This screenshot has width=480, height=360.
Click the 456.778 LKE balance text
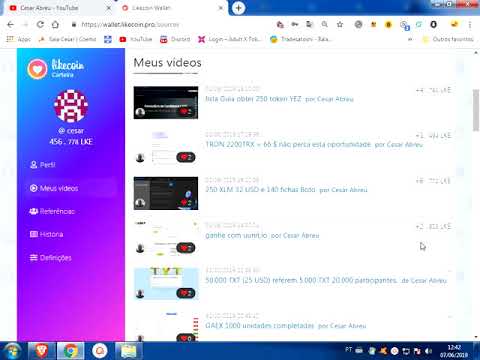click(71, 142)
